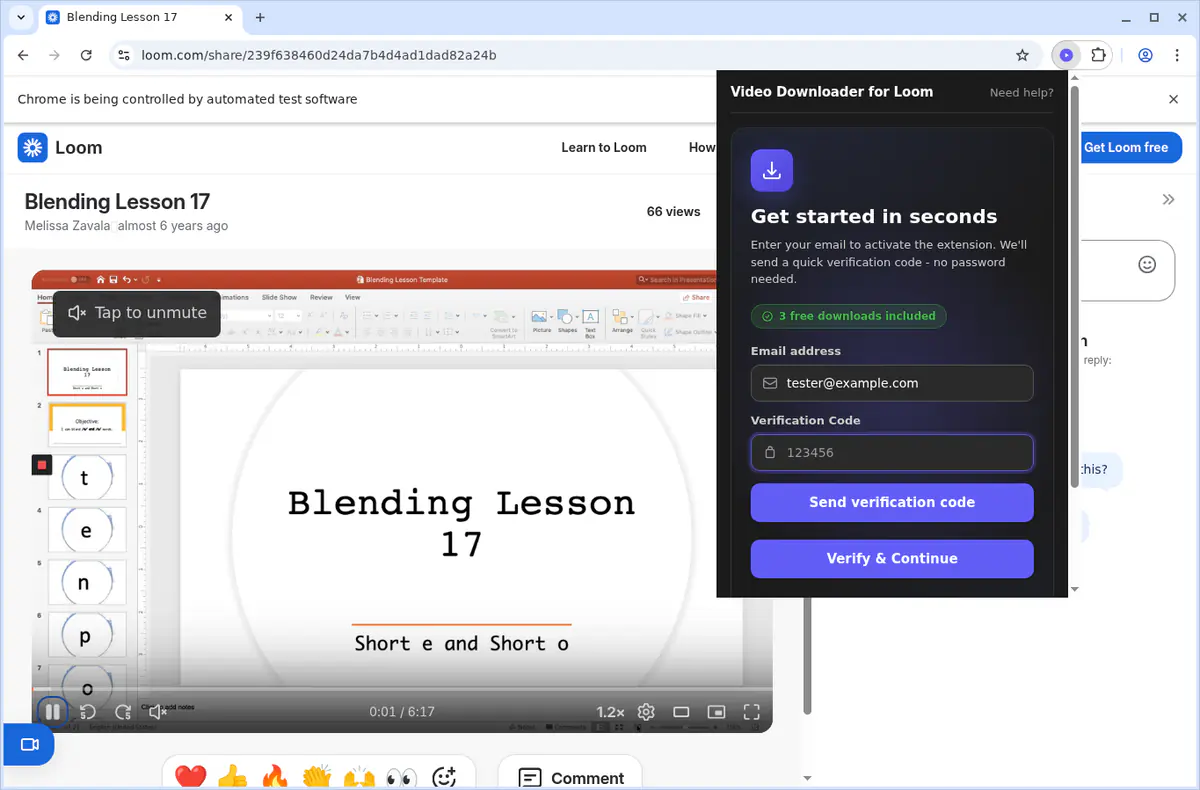Click Verify & Continue button
The width and height of the screenshot is (1200, 790).
coord(892,558)
